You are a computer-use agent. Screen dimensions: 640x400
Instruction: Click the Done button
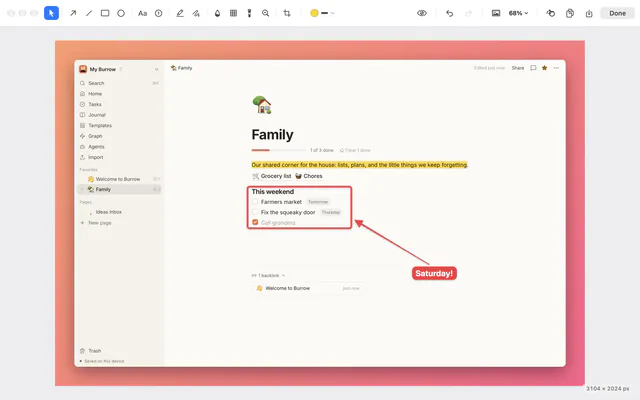pos(617,13)
